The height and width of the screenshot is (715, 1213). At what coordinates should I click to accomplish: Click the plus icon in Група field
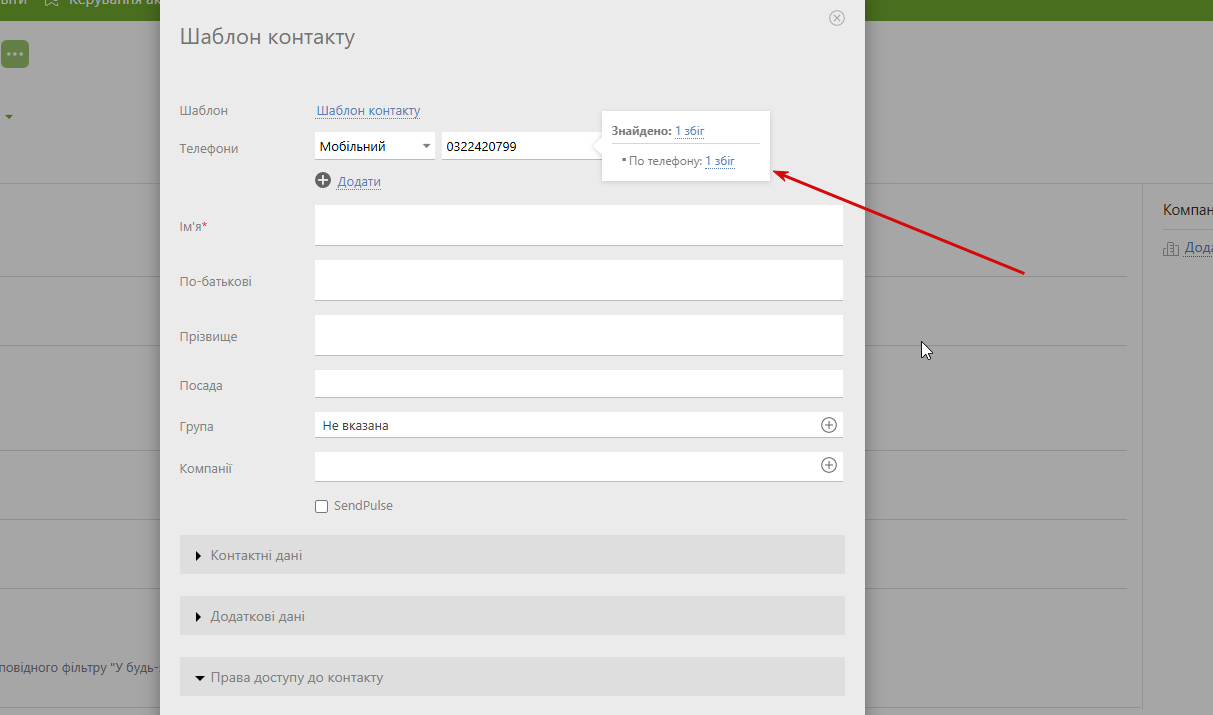tap(829, 425)
